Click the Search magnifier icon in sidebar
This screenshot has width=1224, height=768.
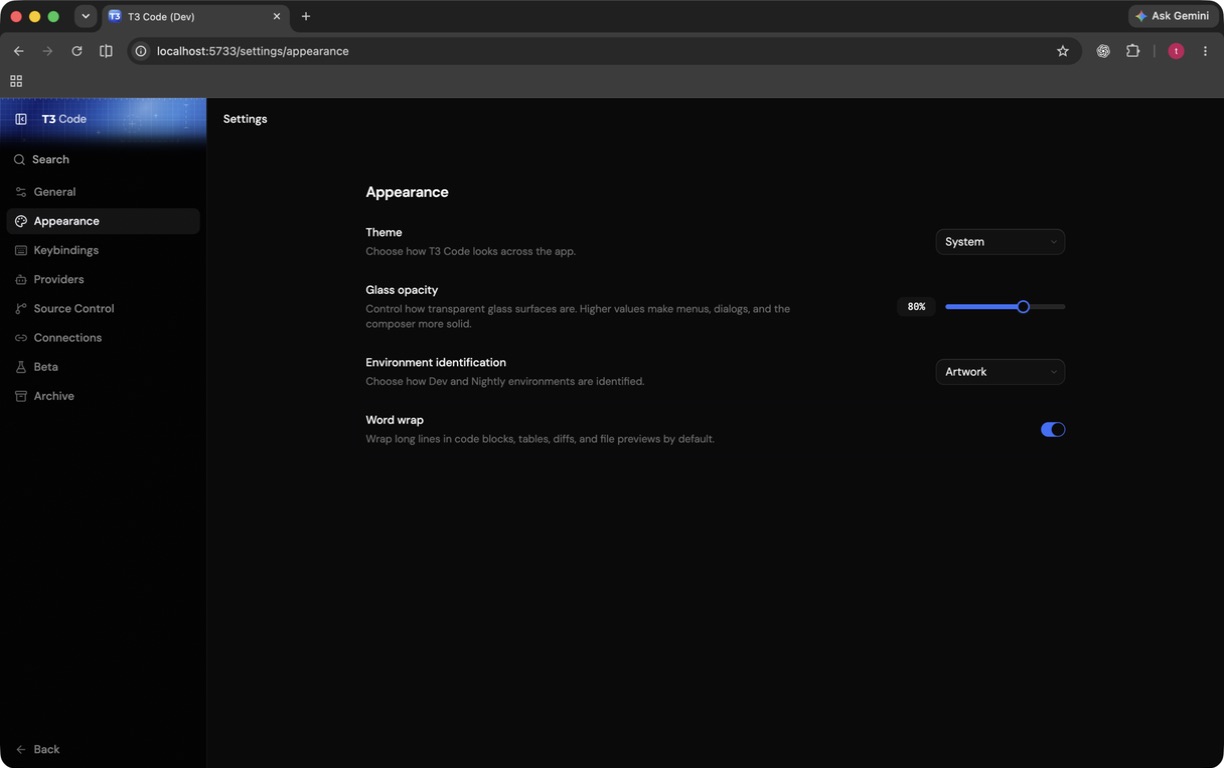click(x=20, y=160)
